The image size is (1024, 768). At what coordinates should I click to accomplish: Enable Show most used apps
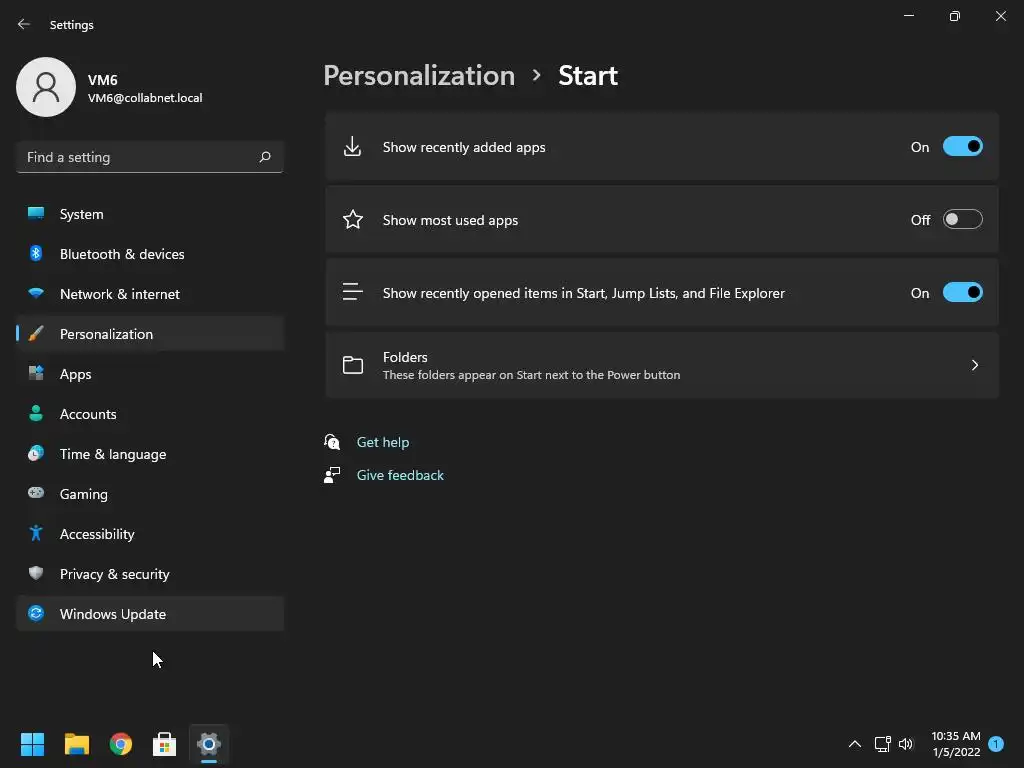[962, 220]
